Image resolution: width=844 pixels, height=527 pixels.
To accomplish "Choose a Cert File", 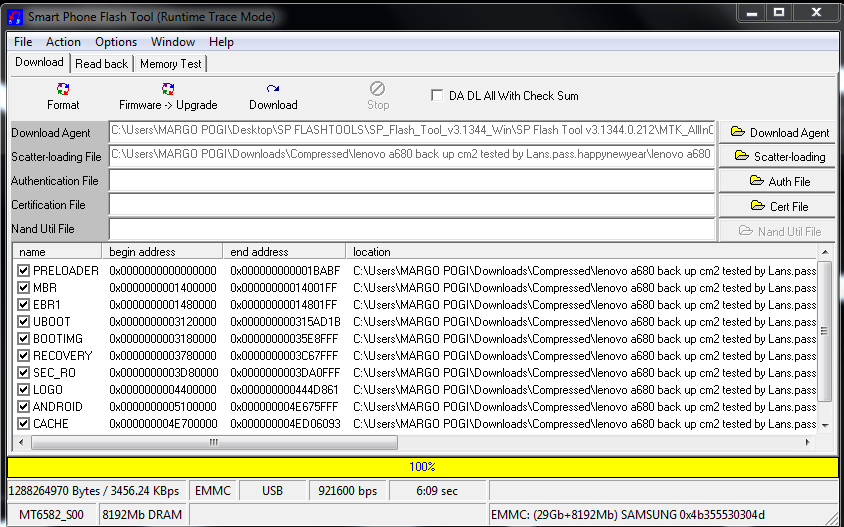I will pyautogui.click(x=779, y=206).
